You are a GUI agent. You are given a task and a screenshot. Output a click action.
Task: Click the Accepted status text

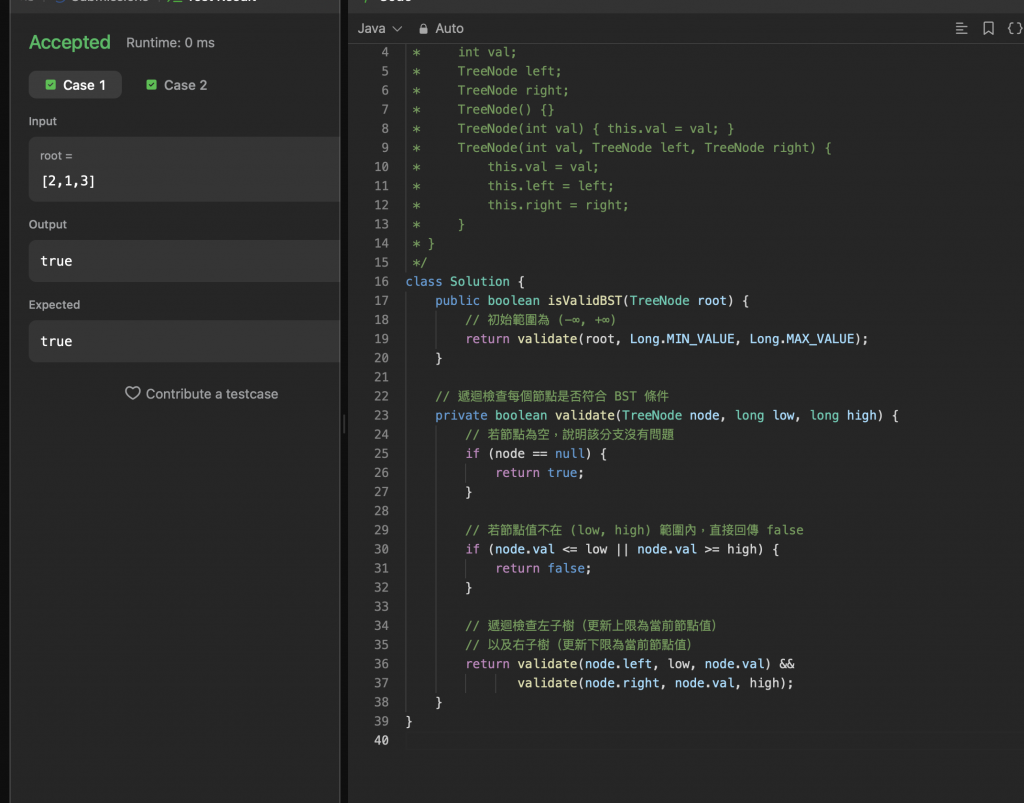tap(70, 42)
